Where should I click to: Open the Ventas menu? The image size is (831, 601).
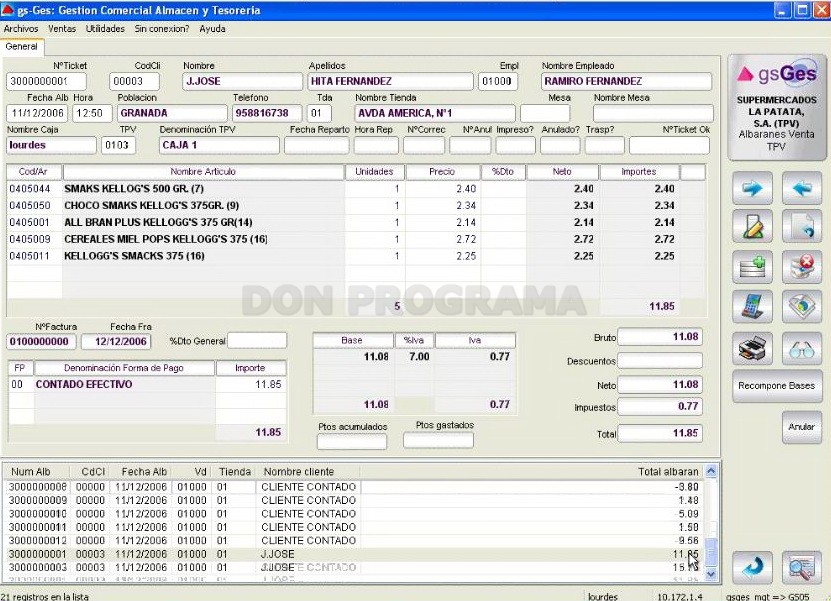[62, 29]
